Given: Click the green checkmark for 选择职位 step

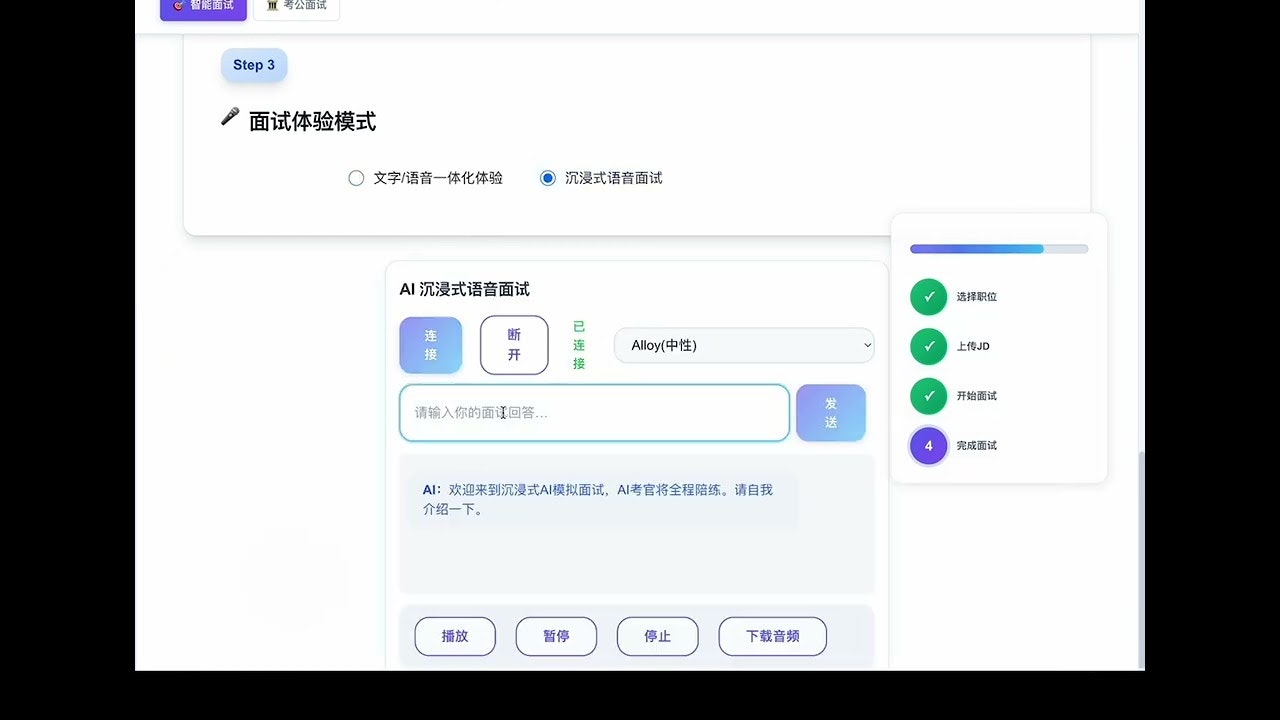Looking at the screenshot, I should [x=928, y=296].
